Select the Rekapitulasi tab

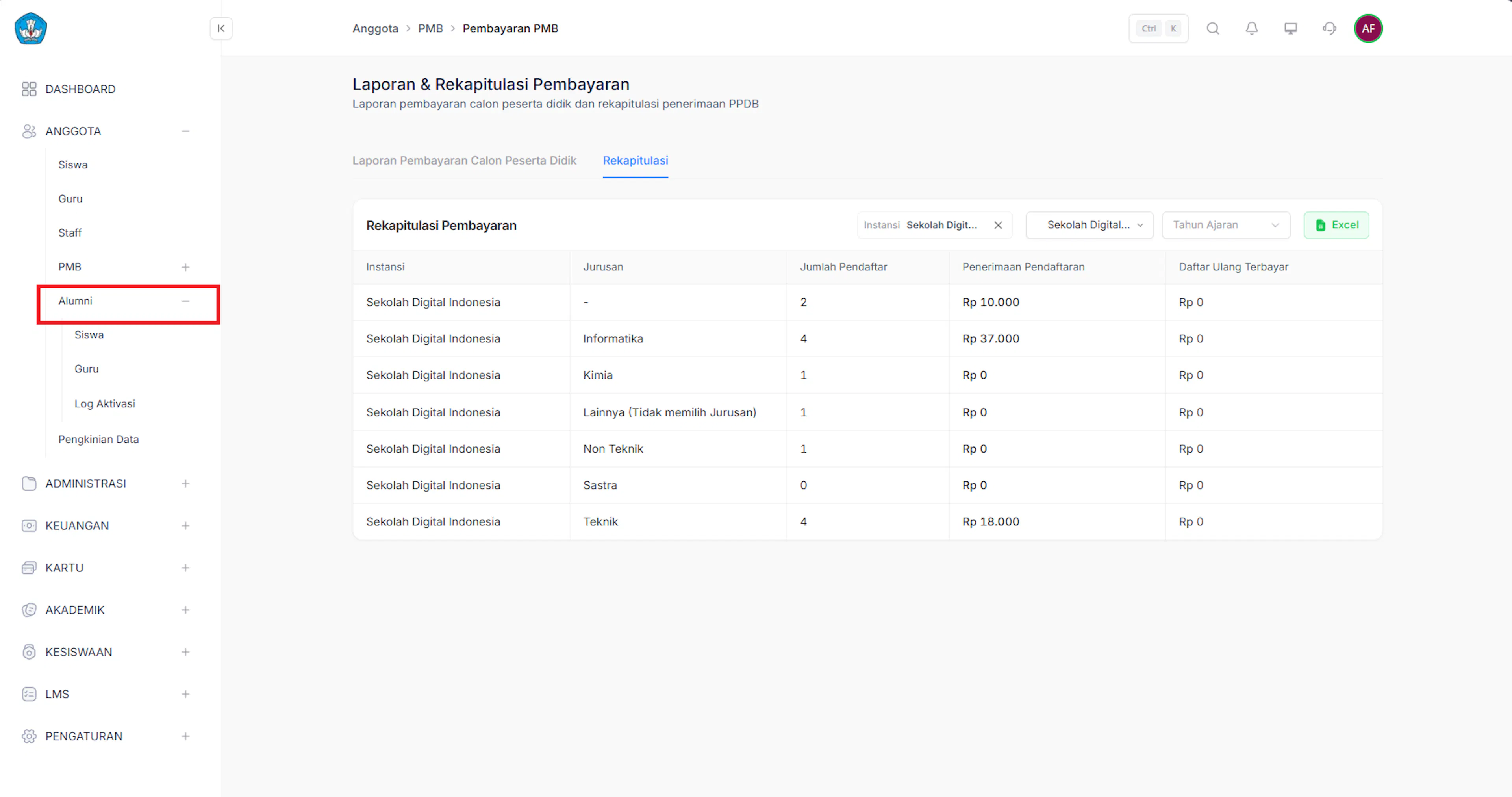635,160
